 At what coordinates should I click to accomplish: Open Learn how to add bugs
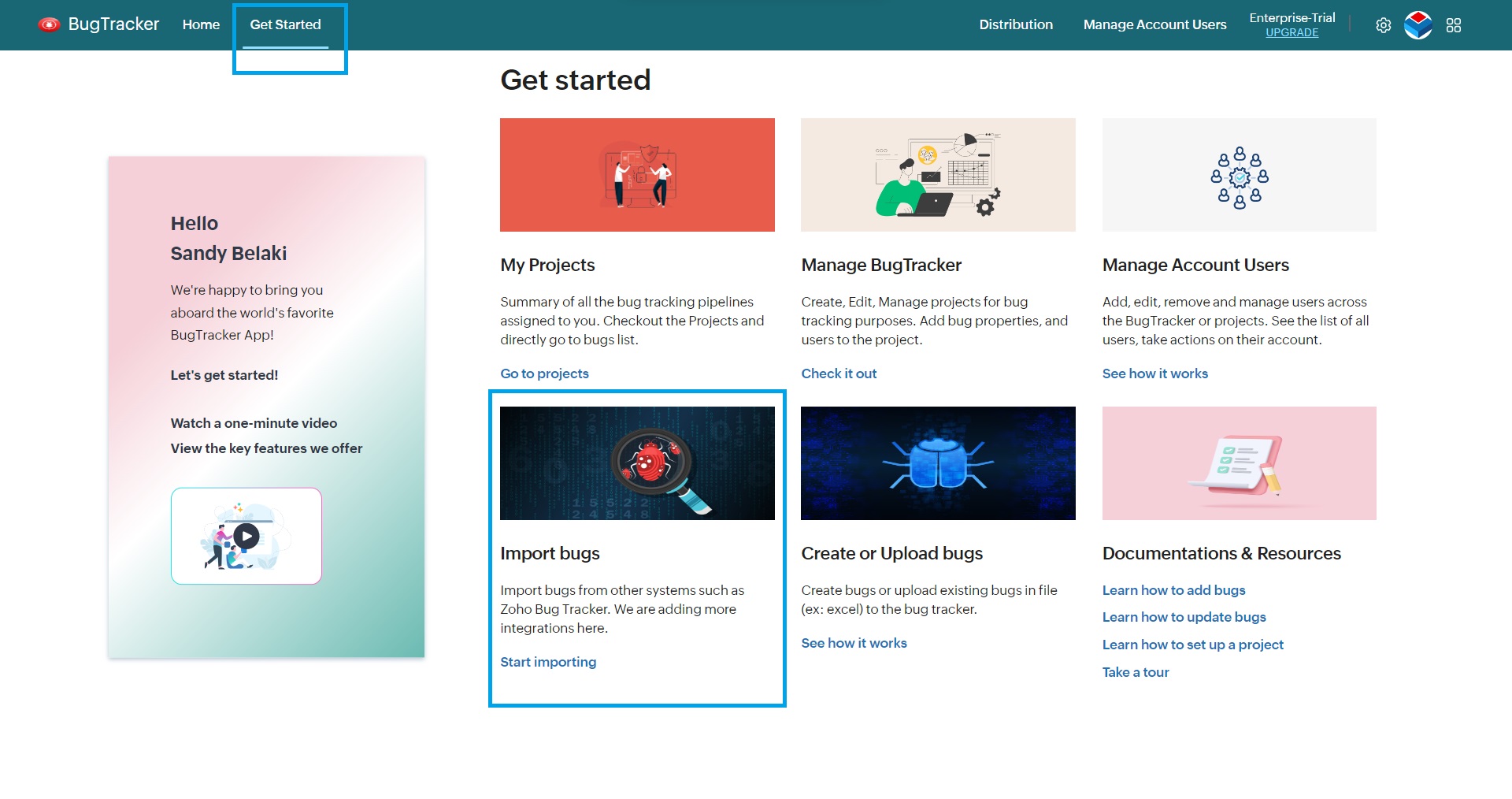click(1173, 590)
